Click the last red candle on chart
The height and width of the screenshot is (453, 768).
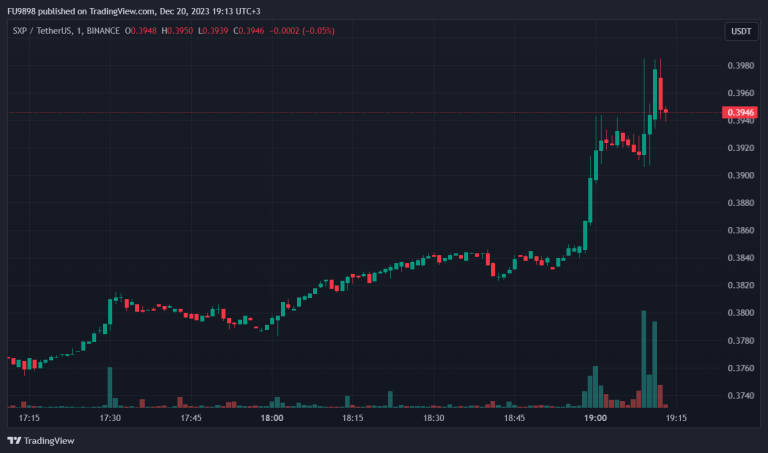pos(665,112)
